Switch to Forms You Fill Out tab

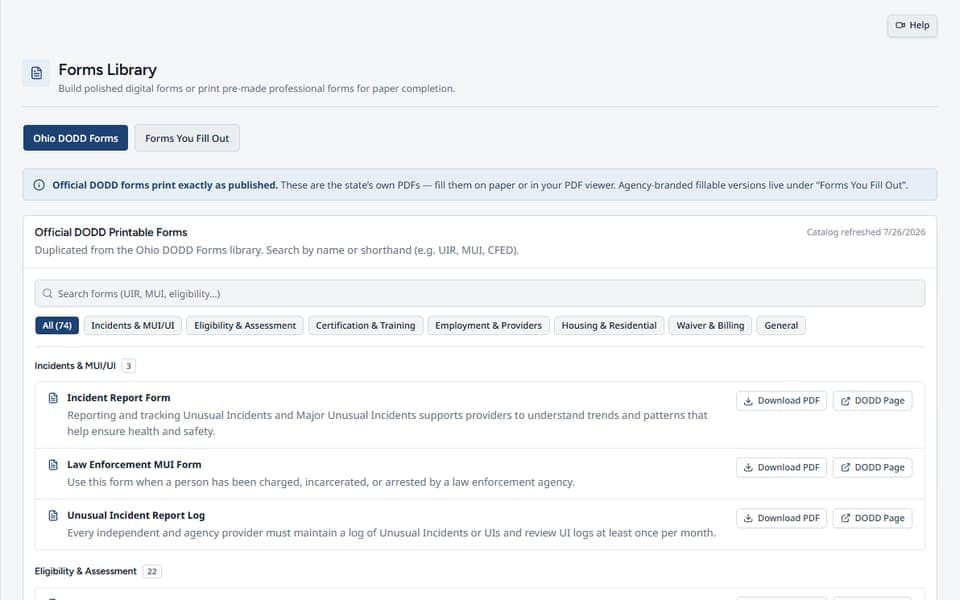pyautogui.click(x=187, y=138)
